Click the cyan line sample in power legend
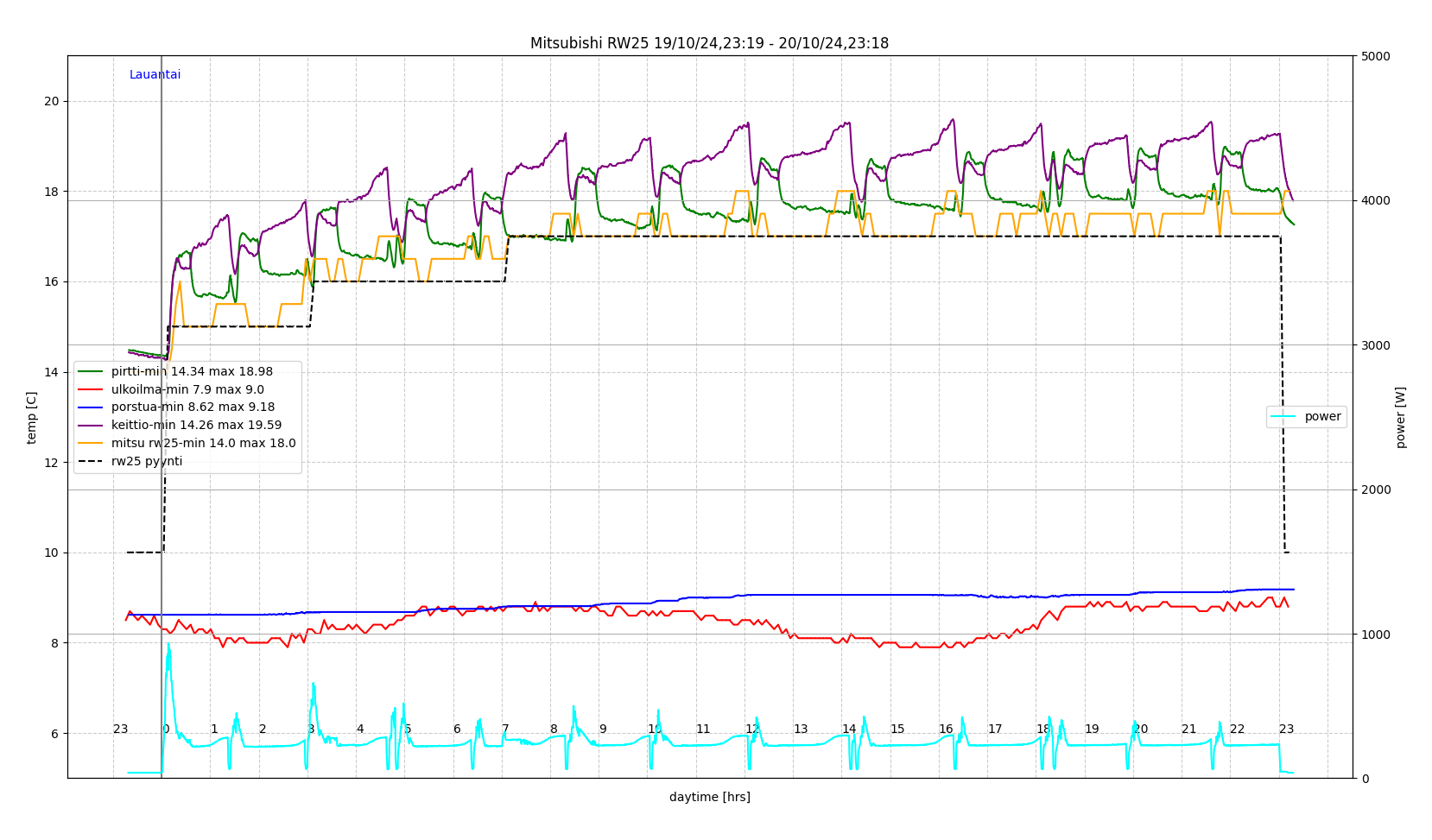Image resolution: width=1432 pixels, height=840 pixels. [1283, 417]
